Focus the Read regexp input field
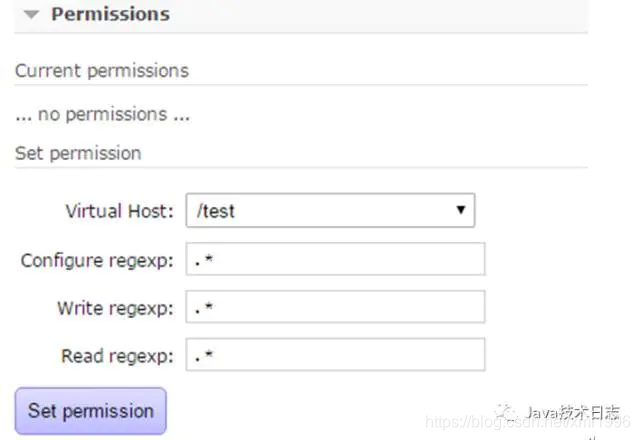Viewport: 640px width, 440px height. coord(335,355)
